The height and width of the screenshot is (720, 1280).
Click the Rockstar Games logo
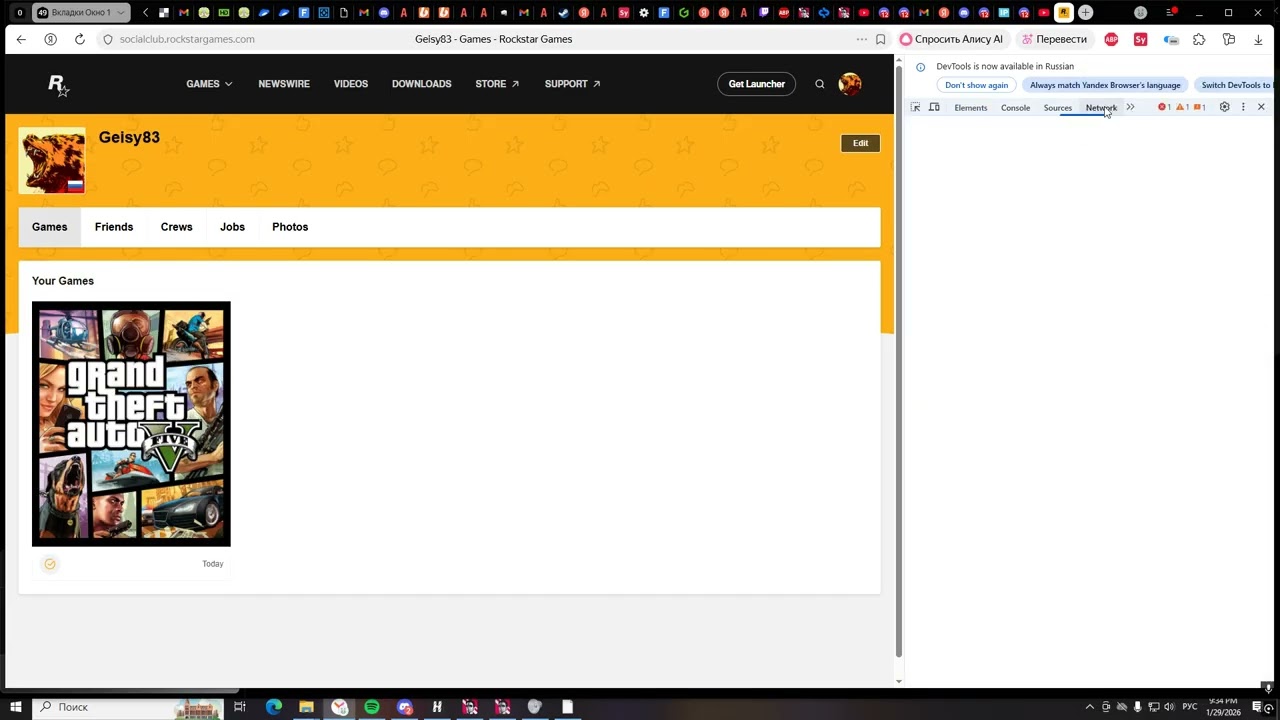pyautogui.click(x=59, y=85)
